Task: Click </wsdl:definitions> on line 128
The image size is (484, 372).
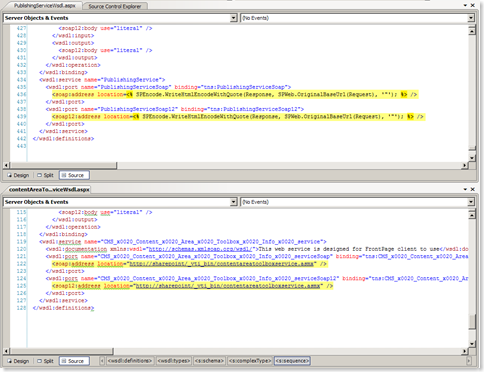Action: click(63, 308)
